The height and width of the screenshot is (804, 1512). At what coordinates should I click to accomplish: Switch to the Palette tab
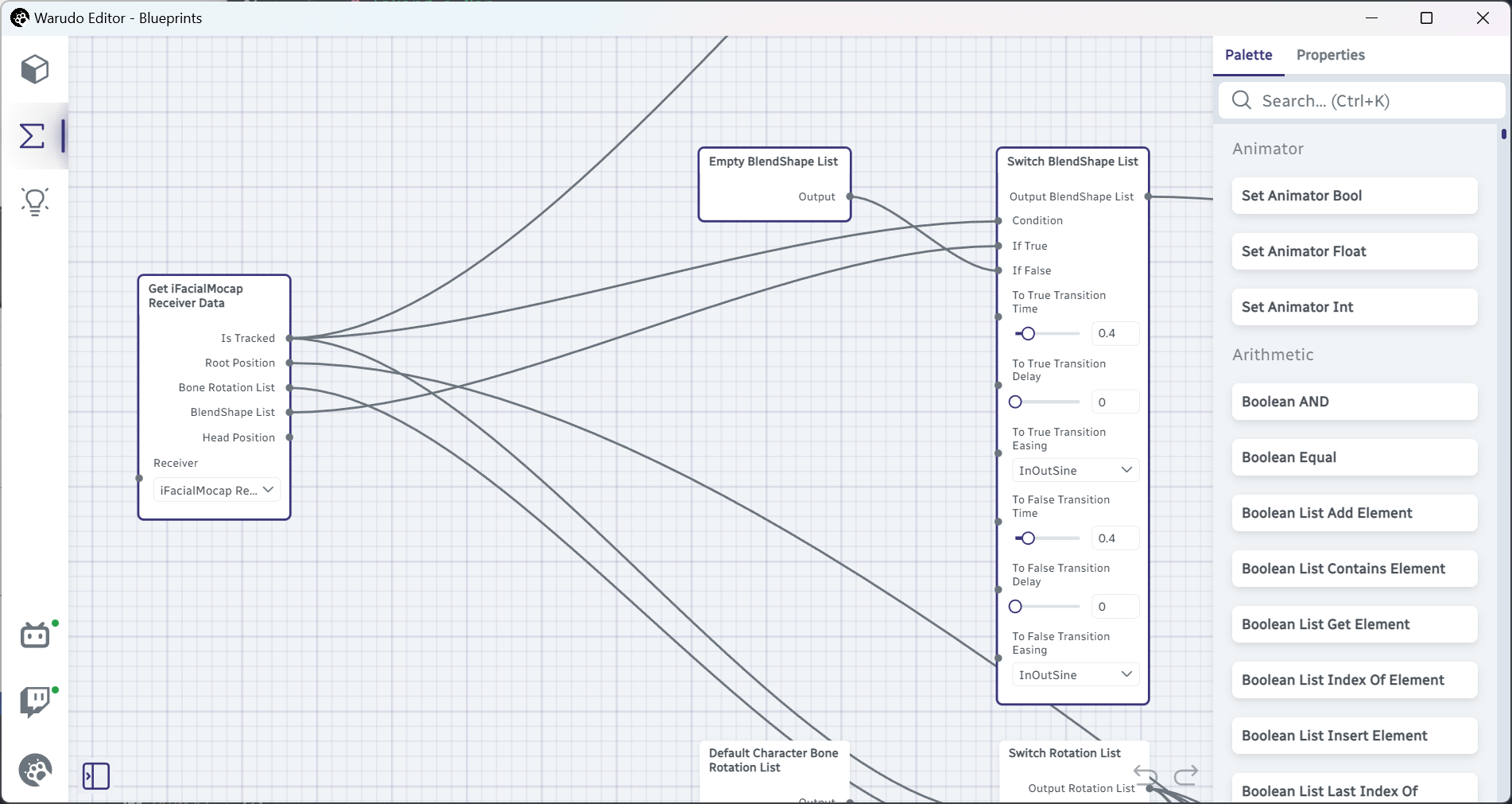(1248, 55)
